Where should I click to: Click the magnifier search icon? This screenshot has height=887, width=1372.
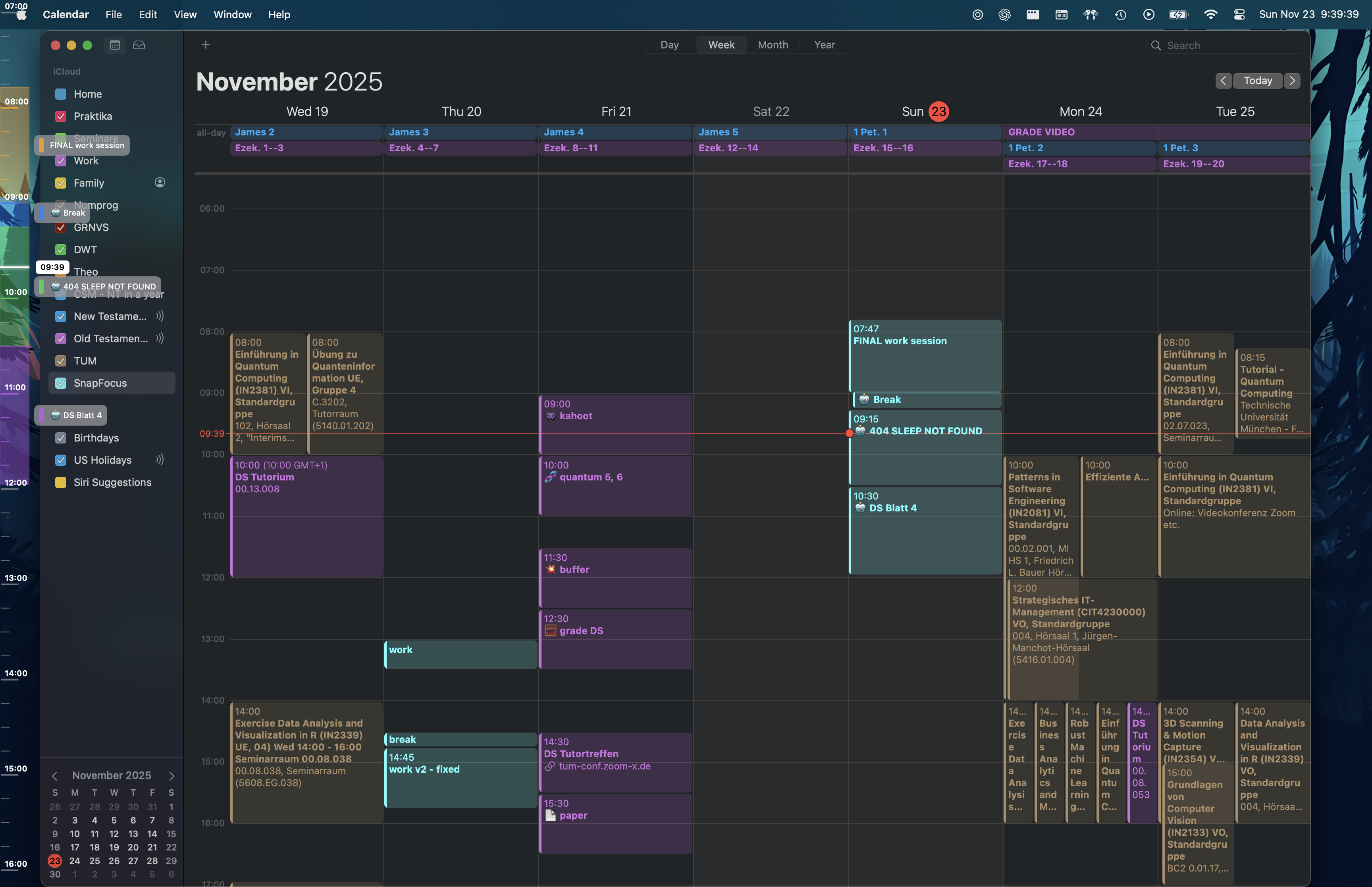(x=1156, y=46)
